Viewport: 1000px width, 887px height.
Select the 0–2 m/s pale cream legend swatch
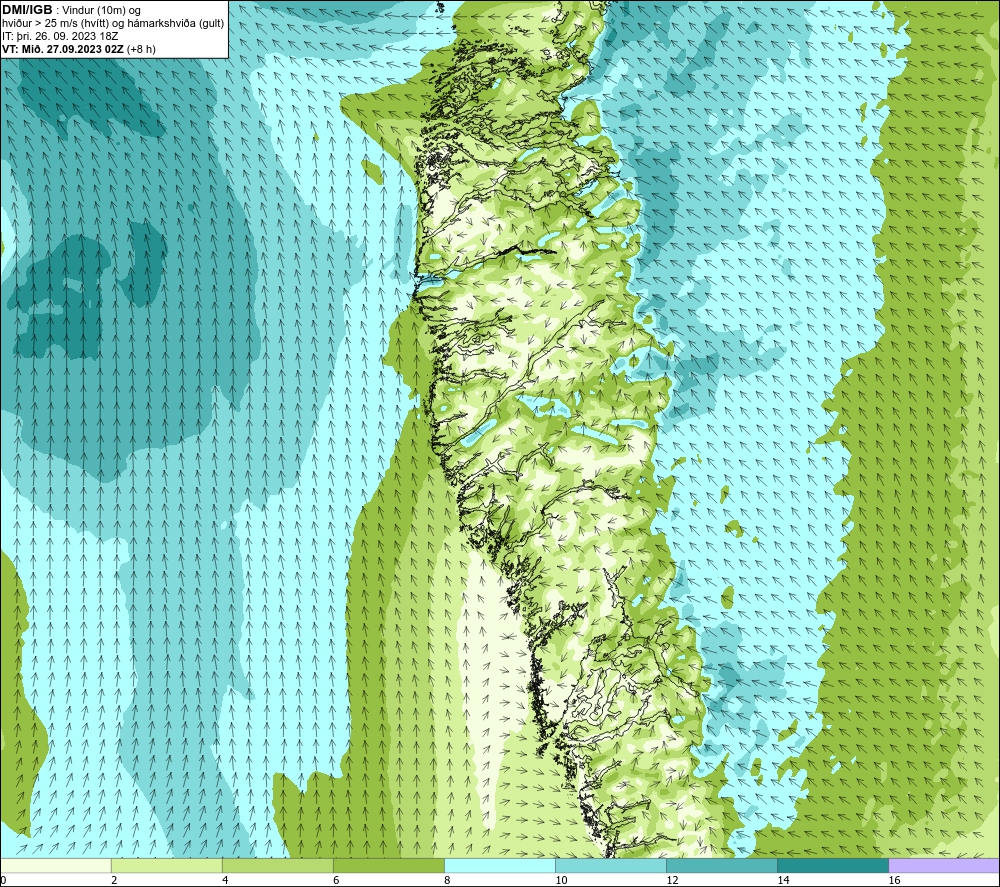56,865
